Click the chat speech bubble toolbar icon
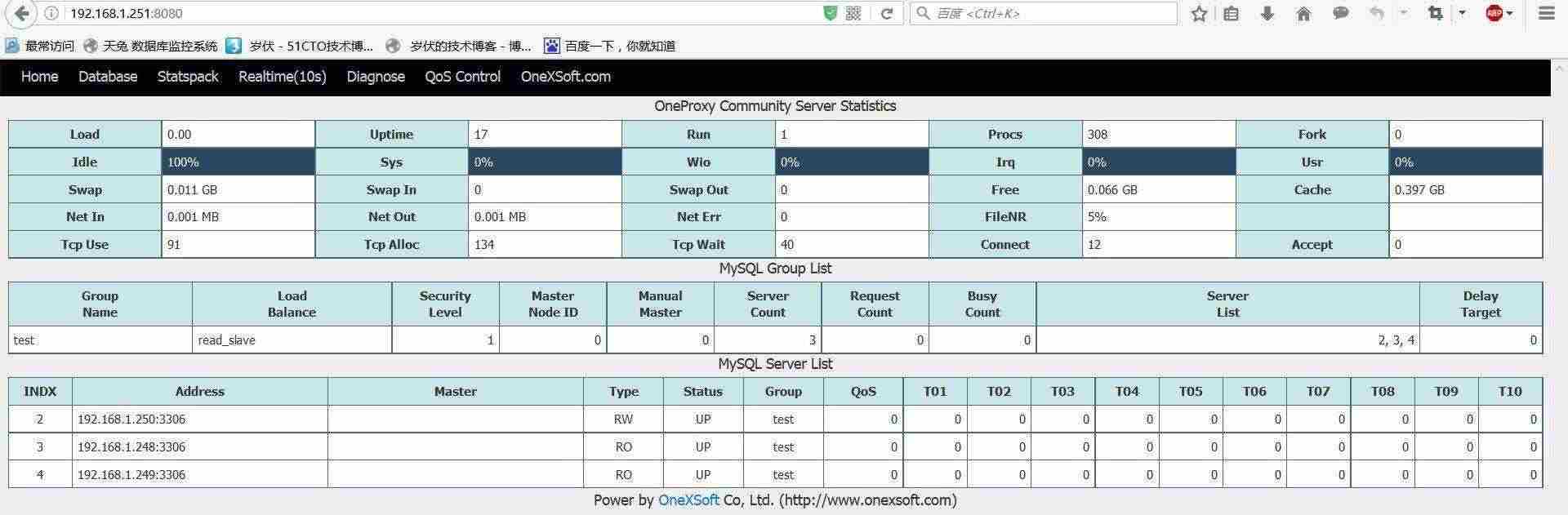 (x=1340, y=13)
